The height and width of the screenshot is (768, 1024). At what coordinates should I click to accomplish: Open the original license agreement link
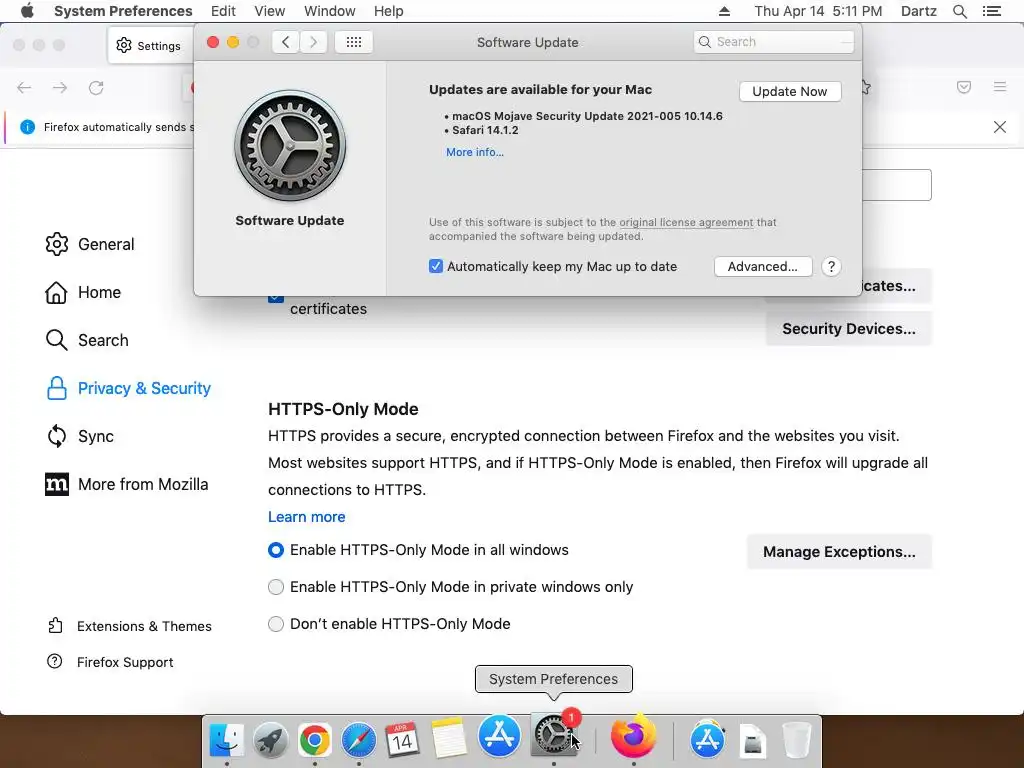[686, 222]
